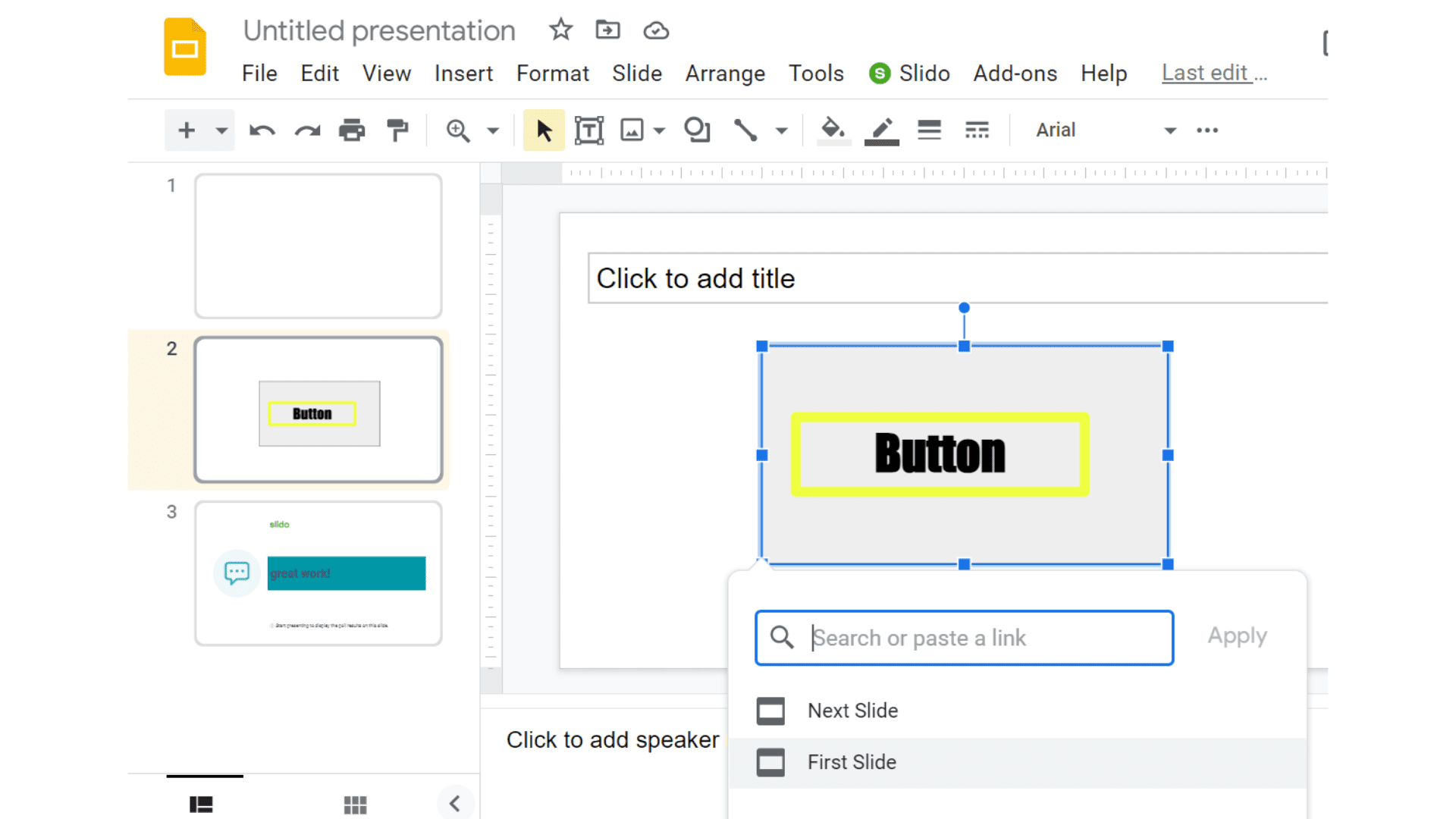This screenshot has height=819, width=1456.
Task: Click the zoom level dropdown
Action: (x=492, y=130)
